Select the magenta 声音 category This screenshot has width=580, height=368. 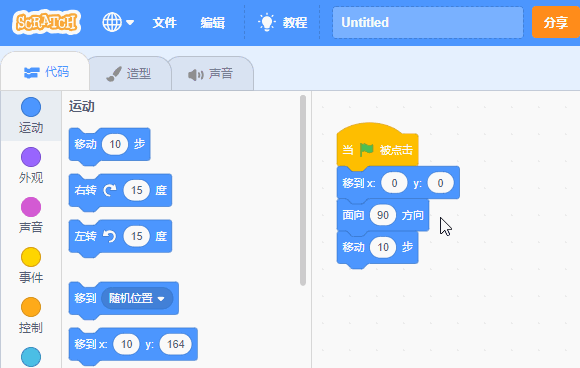click(x=31, y=215)
